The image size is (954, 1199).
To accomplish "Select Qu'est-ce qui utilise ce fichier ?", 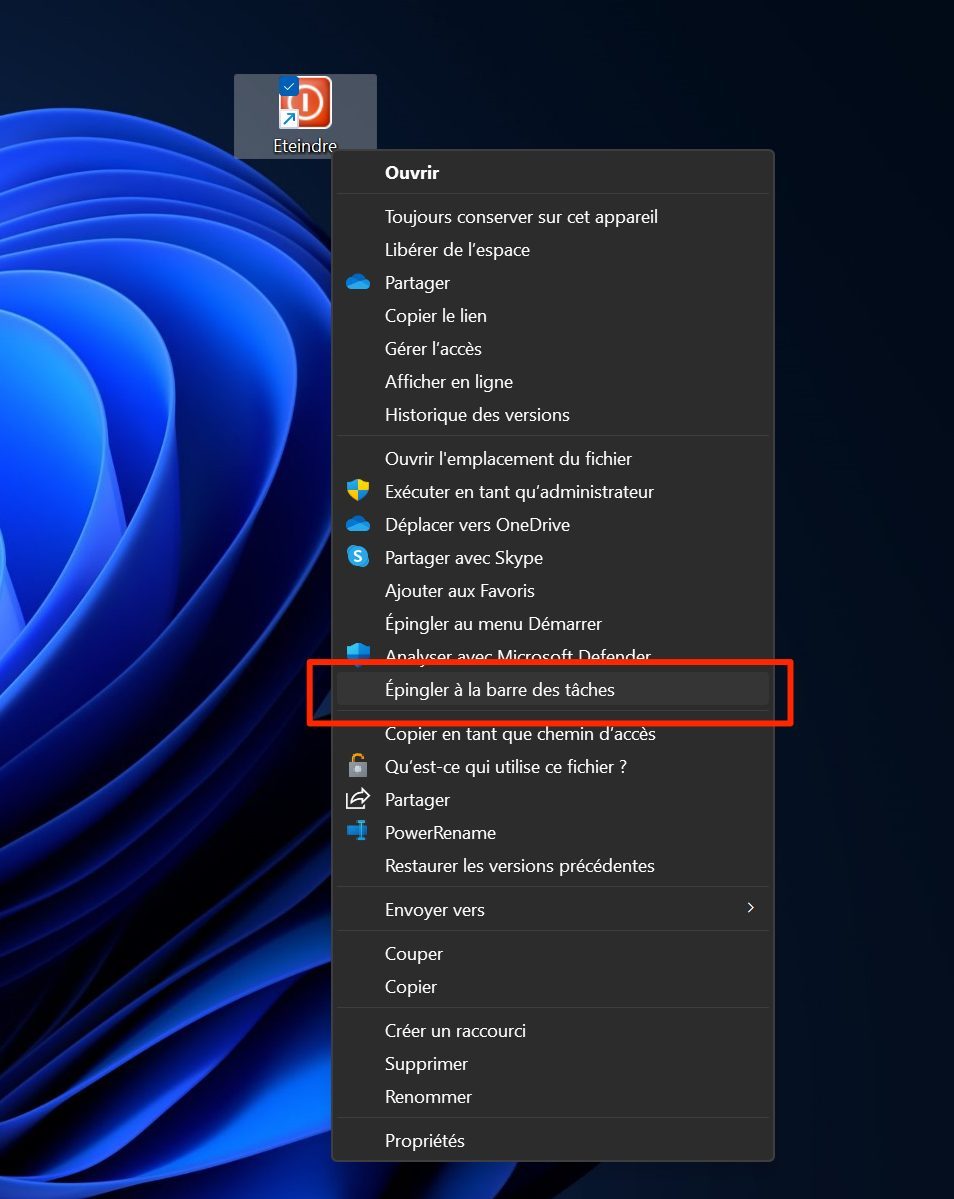I will [x=553, y=766].
